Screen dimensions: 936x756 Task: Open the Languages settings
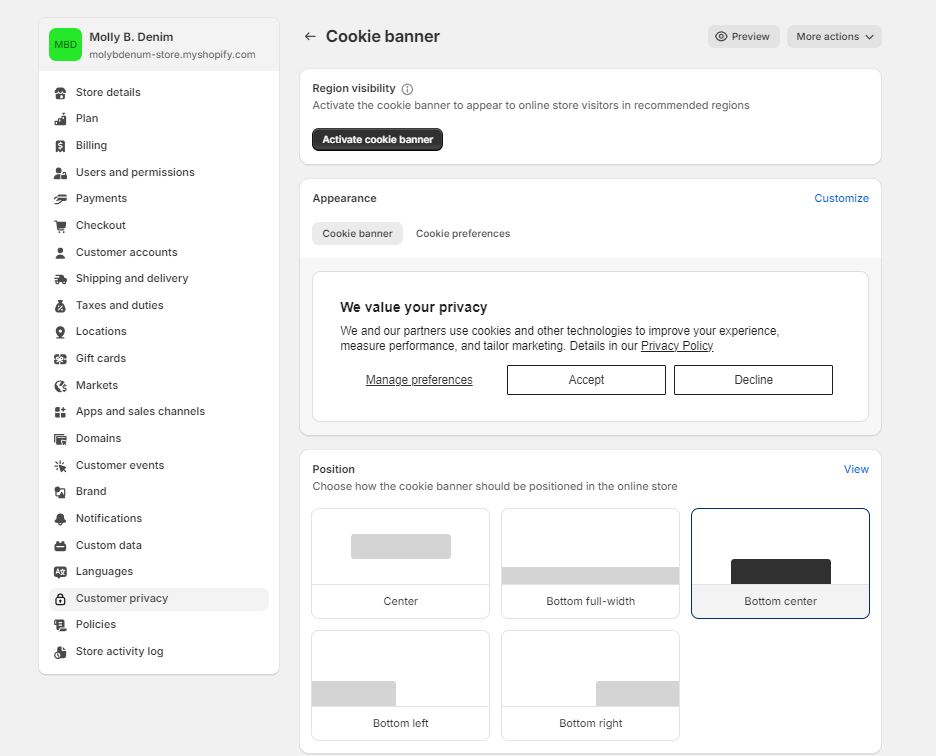click(159, 572)
